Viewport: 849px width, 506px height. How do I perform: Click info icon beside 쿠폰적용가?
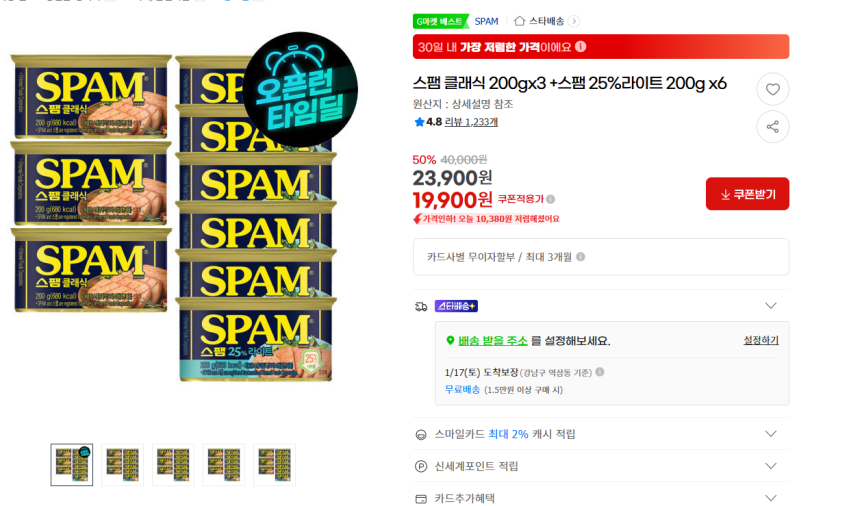click(551, 199)
